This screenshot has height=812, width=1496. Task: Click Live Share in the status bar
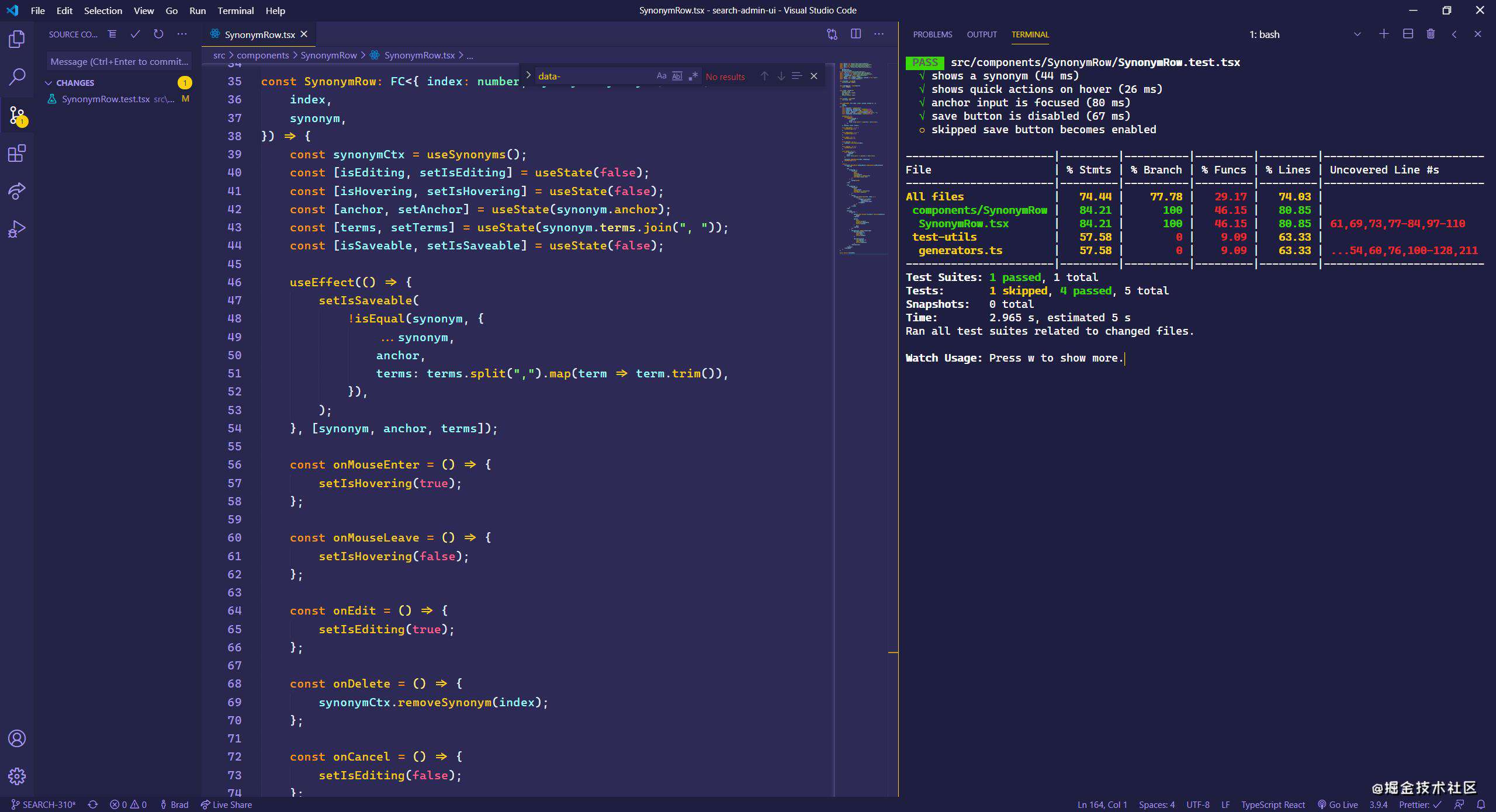point(226,804)
